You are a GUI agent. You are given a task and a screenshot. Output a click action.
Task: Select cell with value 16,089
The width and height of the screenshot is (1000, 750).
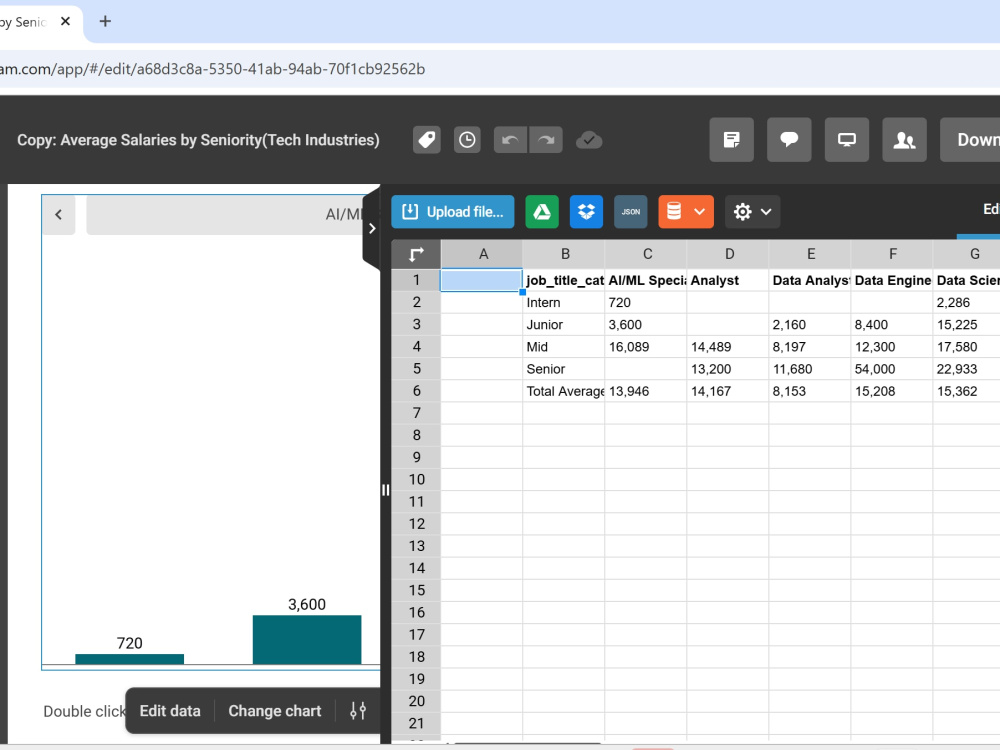[647, 347]
